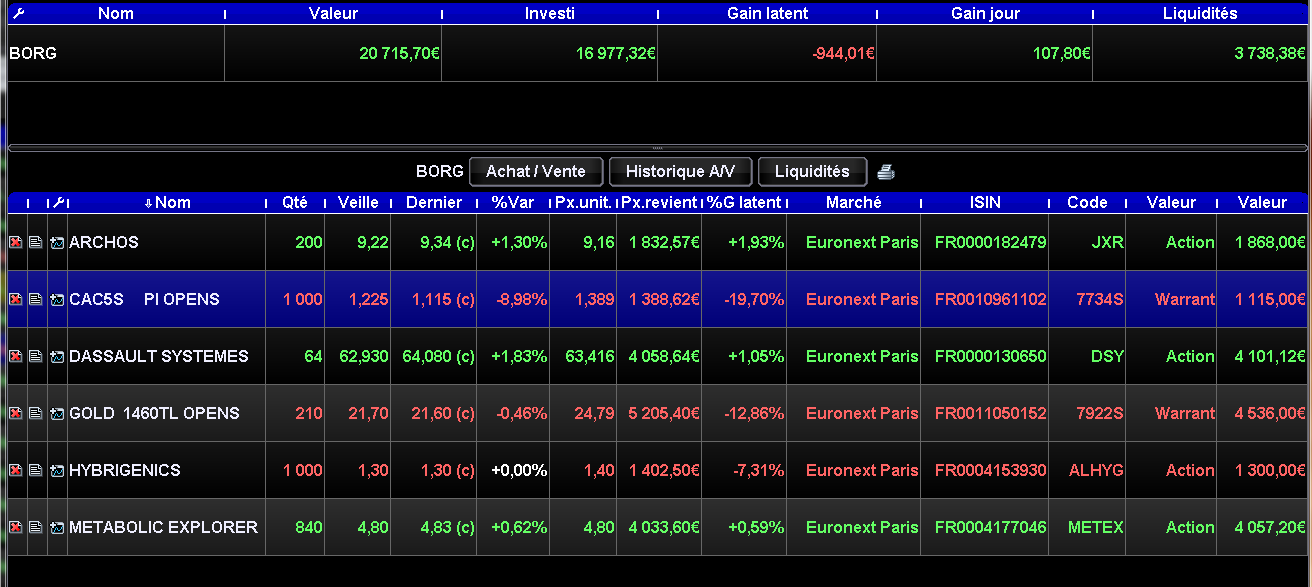Open chart icon on METABOLIC EXPLORER row
Screen dimensions: 1312x587
[x=57, y=528]
